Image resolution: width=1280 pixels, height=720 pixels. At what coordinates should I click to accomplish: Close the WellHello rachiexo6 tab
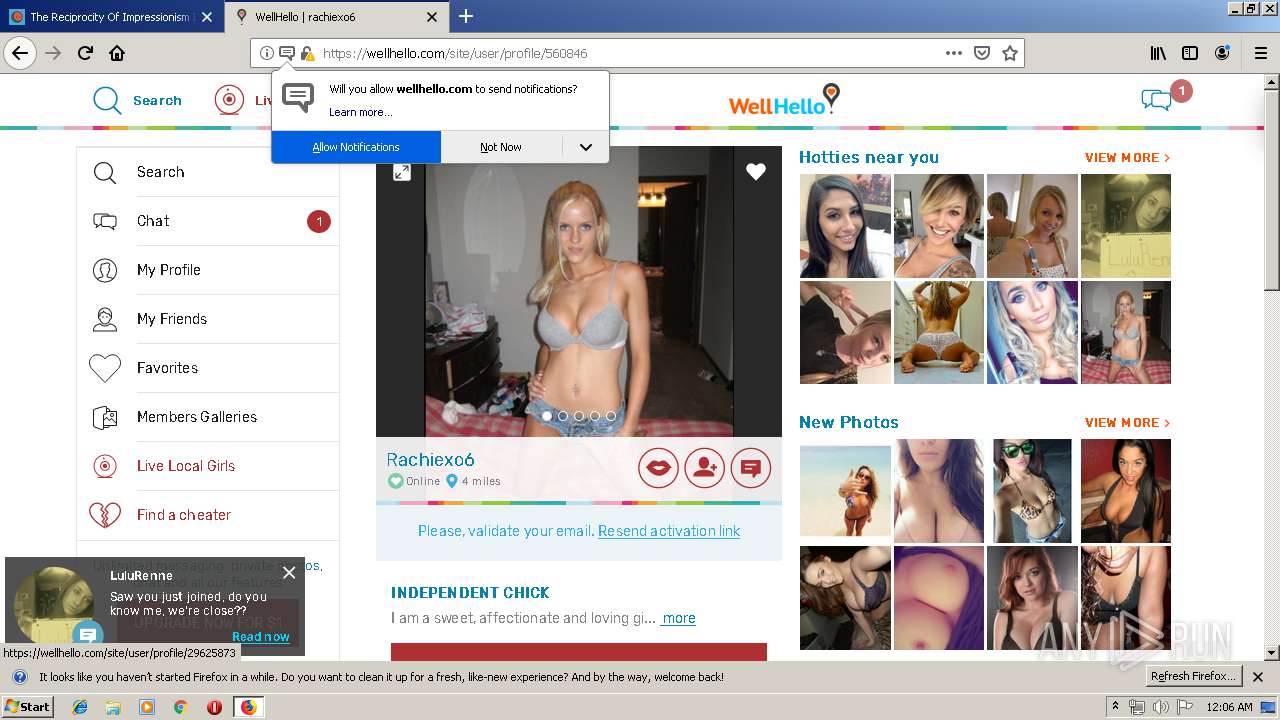tap(432, 17)
